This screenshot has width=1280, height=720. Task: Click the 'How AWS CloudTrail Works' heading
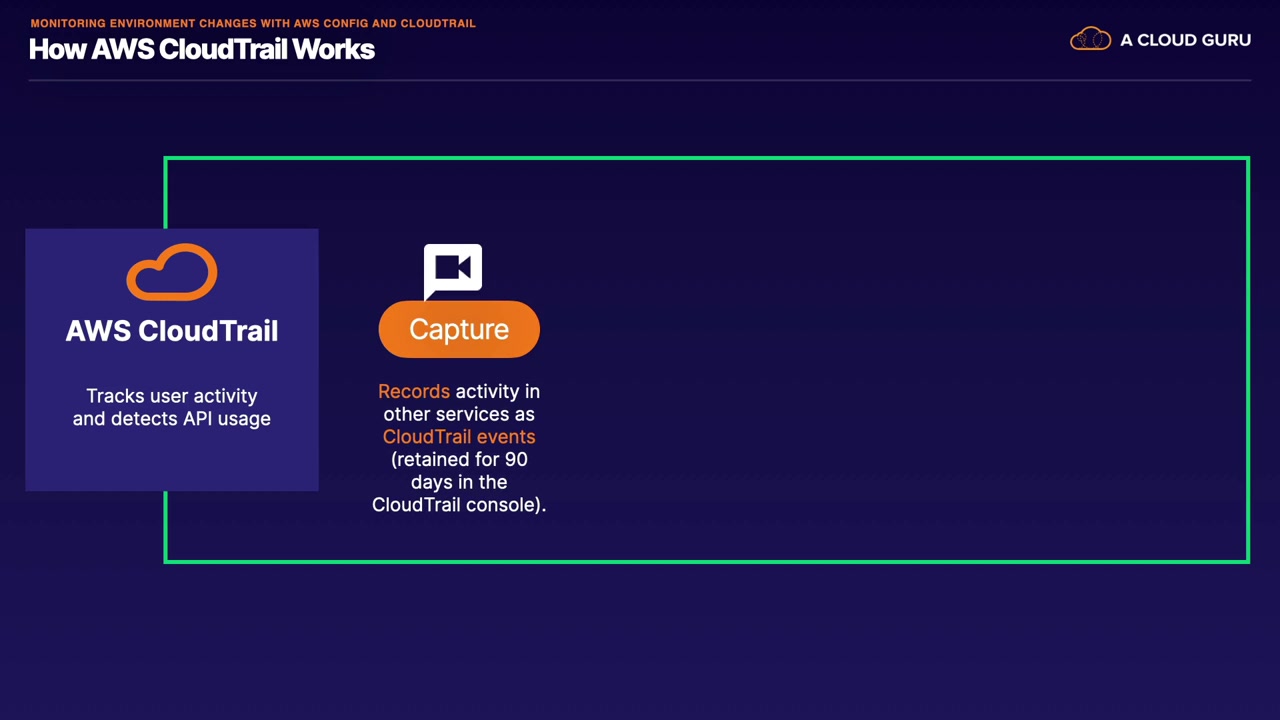202,49
